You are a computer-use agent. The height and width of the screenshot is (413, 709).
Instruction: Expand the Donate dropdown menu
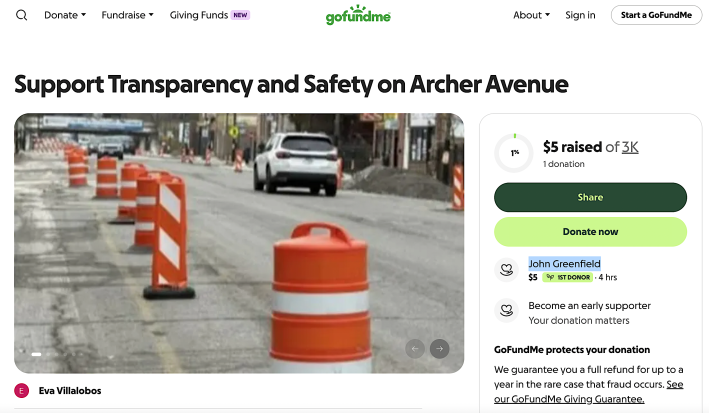pos(65,15)
